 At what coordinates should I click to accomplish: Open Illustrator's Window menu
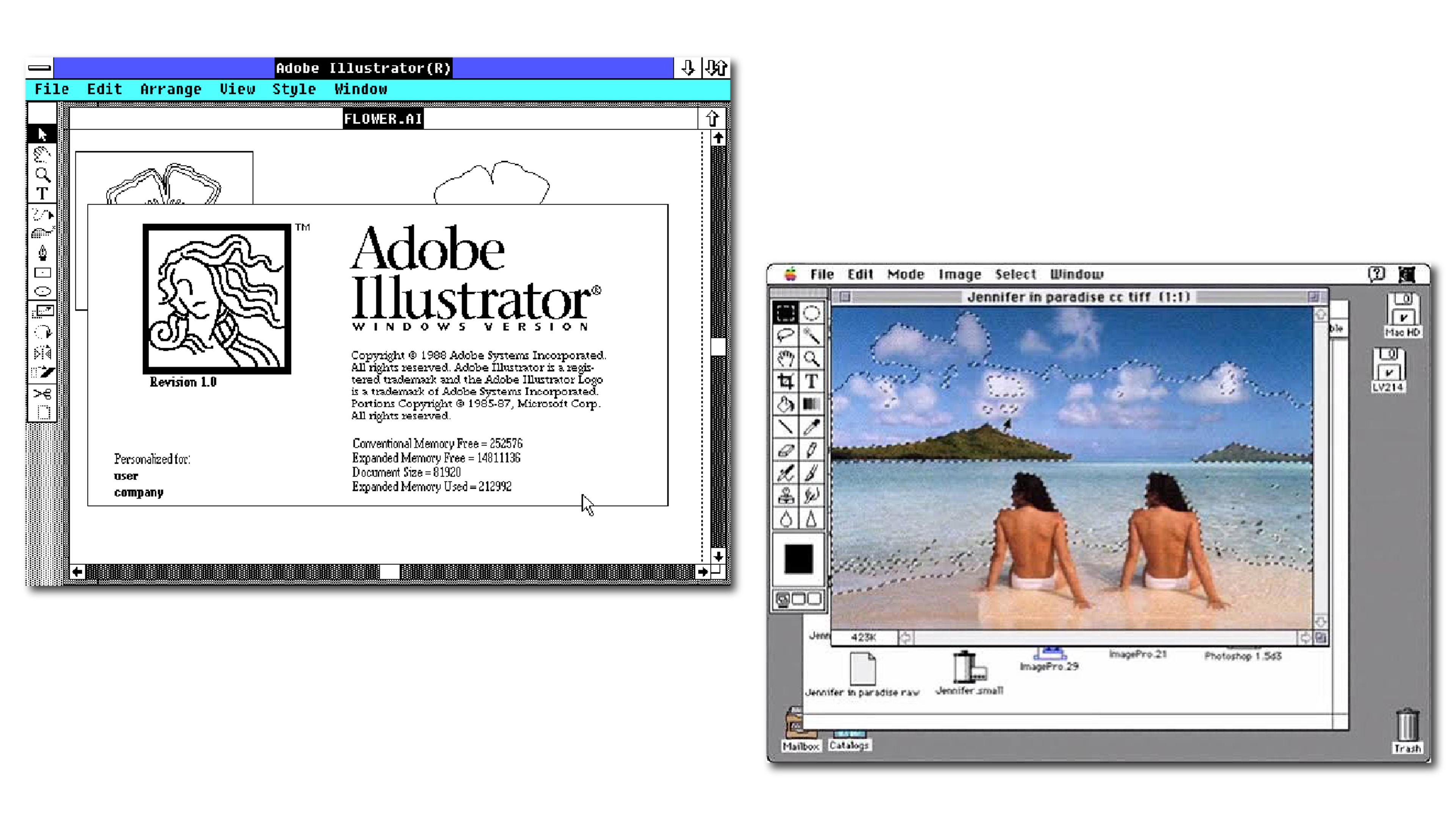click(361, 89)
